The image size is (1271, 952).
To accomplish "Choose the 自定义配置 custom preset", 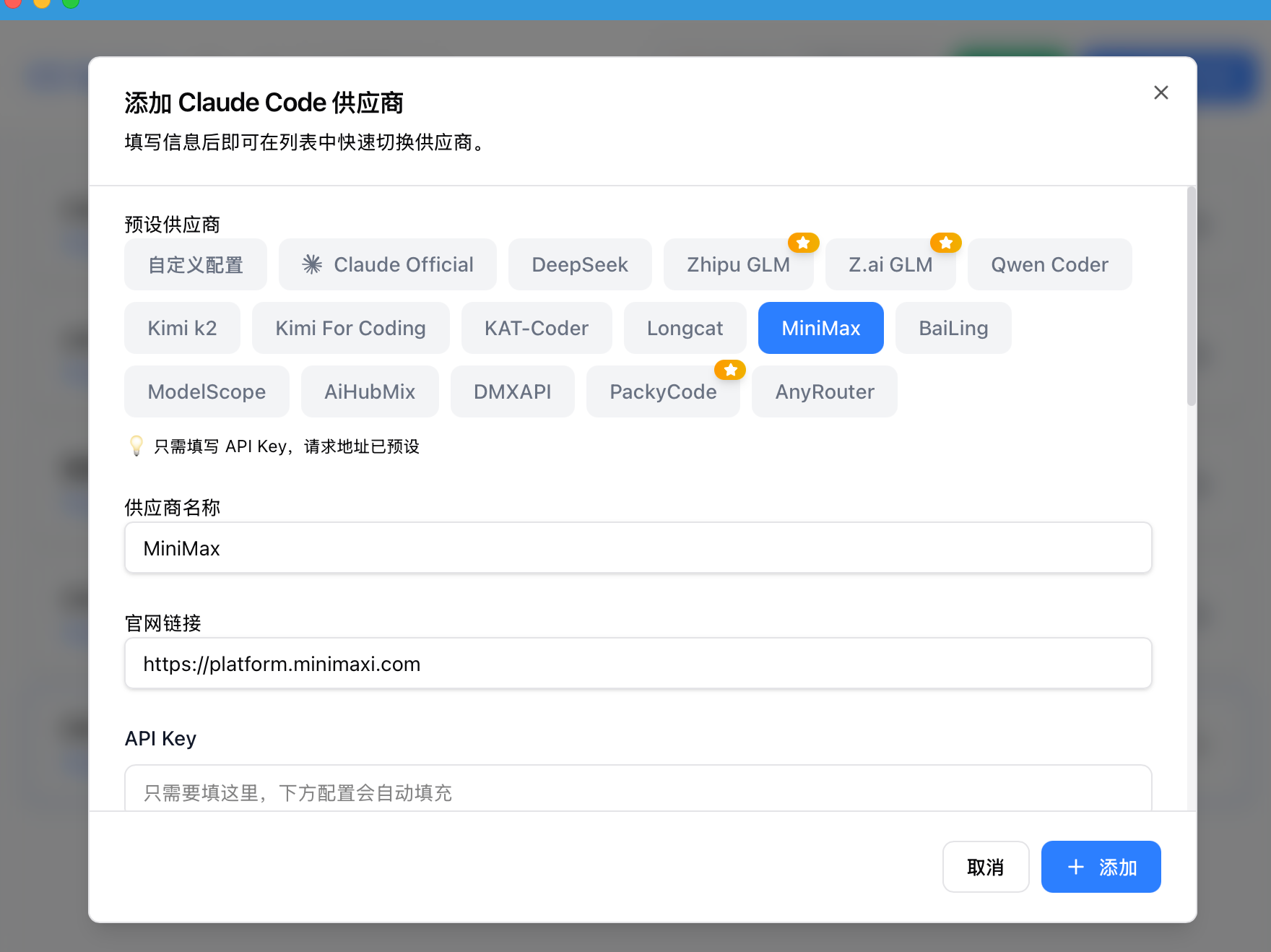I will point(196,265).
